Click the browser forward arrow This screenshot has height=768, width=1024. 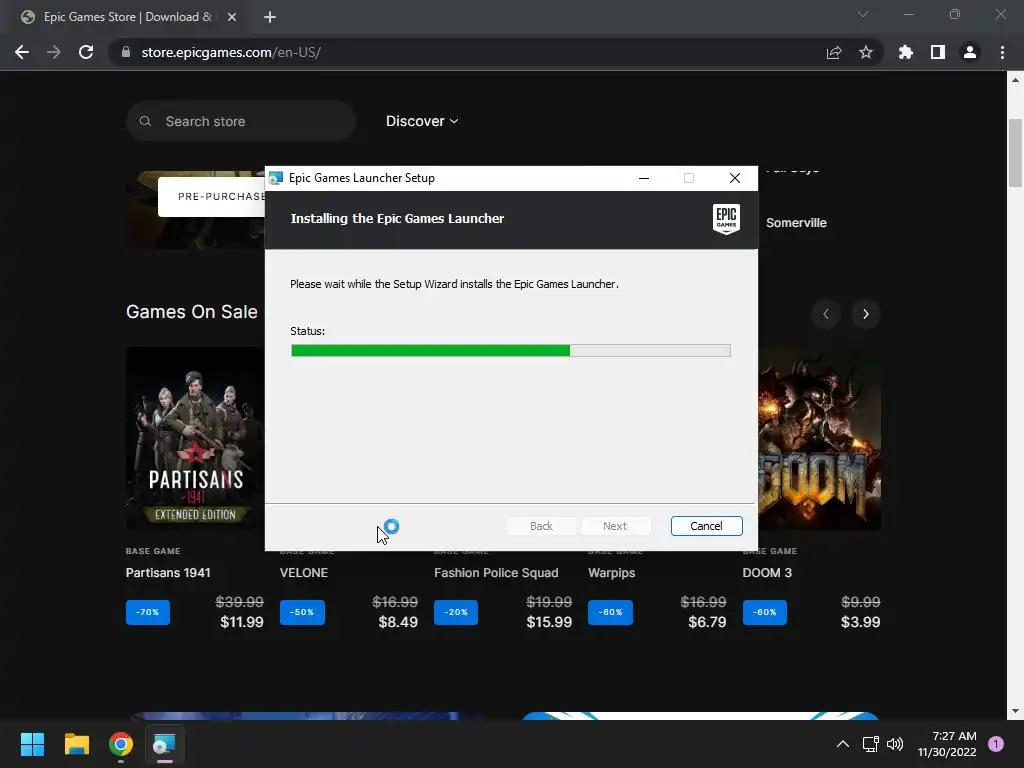[54, 52]
